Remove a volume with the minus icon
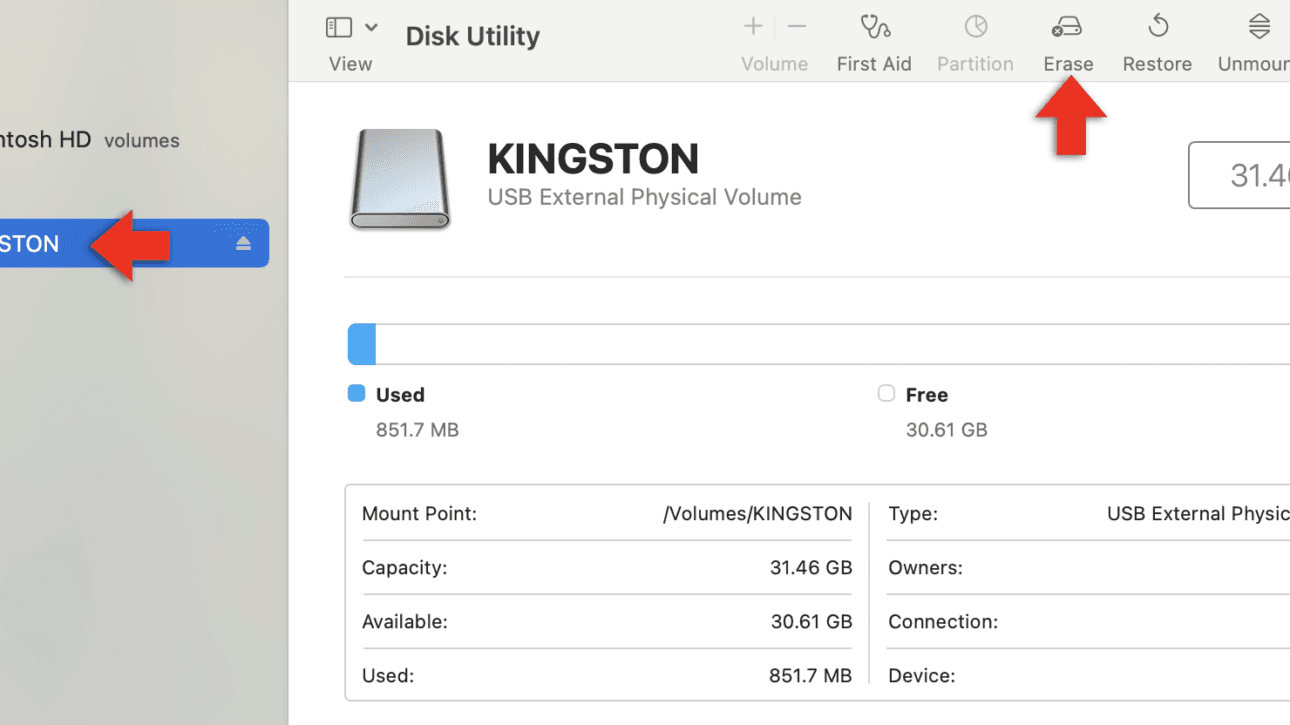Screen dimensions: 1290x725 [797, 27]
